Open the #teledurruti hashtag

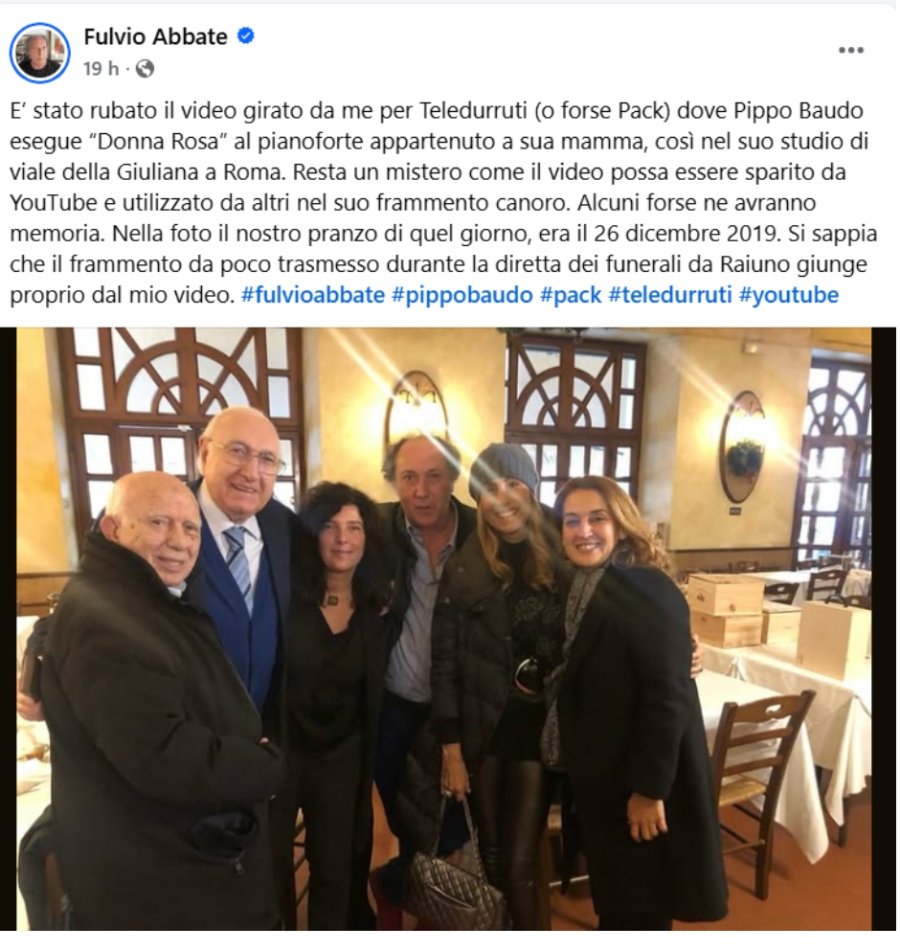[x=670, y=295]
